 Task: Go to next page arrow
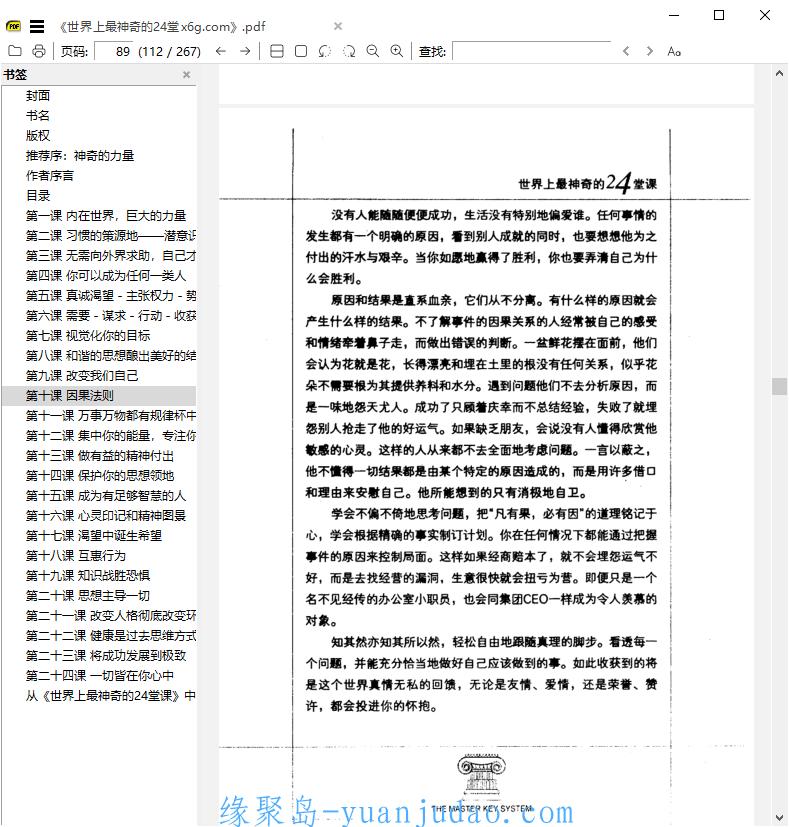245,51
